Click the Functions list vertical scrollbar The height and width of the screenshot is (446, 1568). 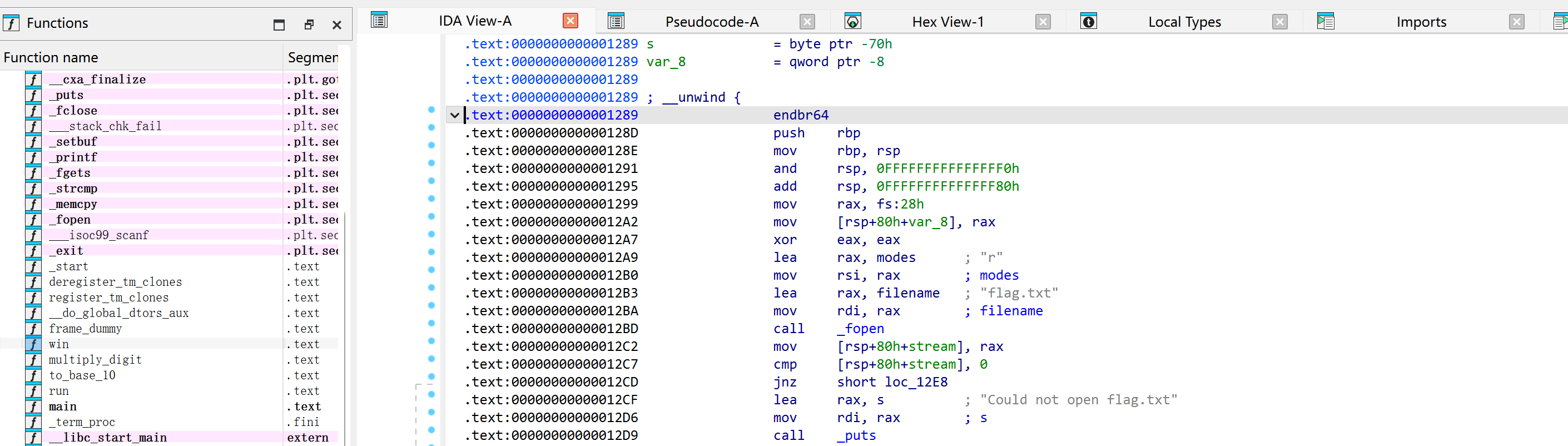(345, 329)
